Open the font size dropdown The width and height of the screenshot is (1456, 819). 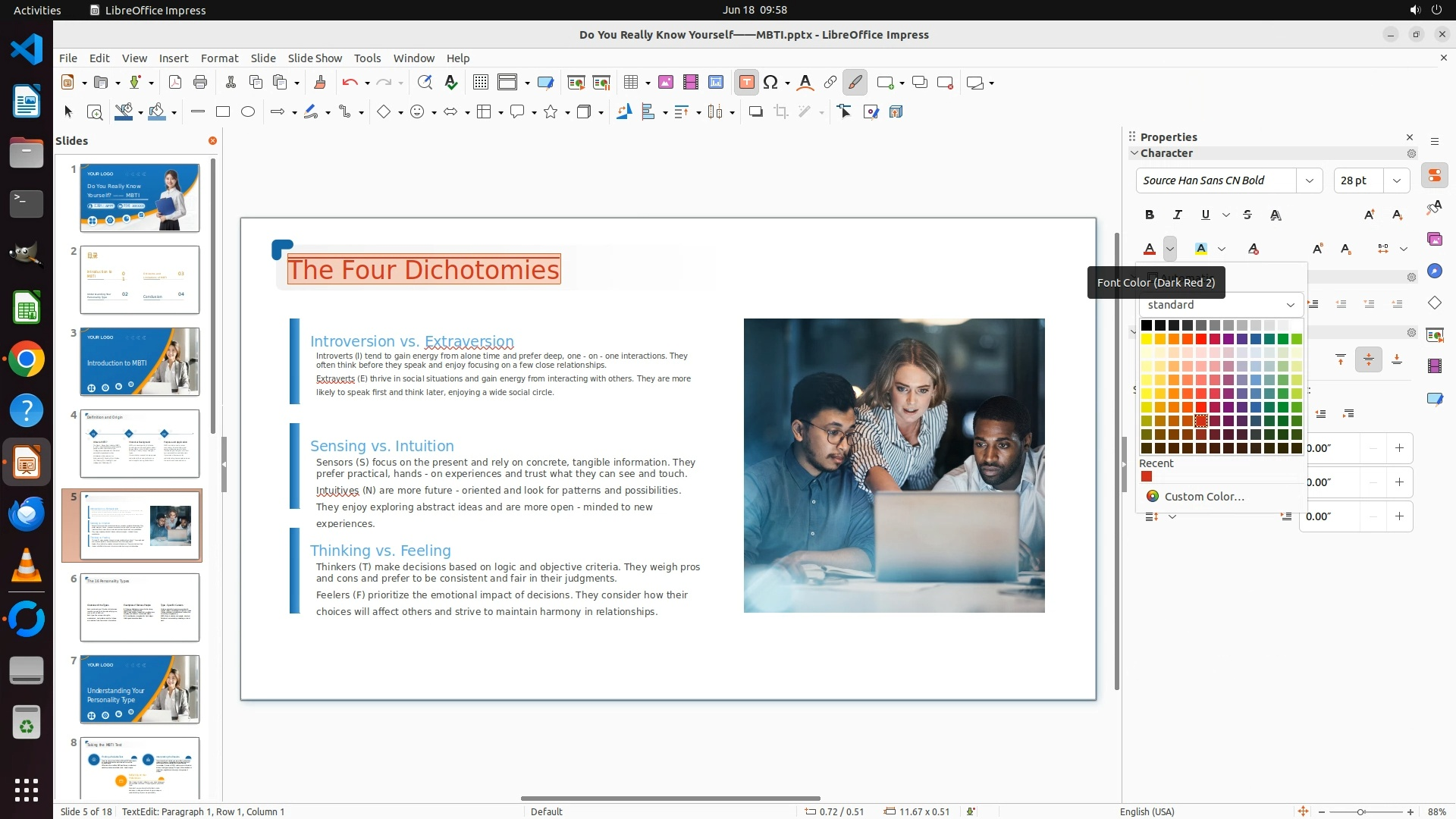point(1396,180)
